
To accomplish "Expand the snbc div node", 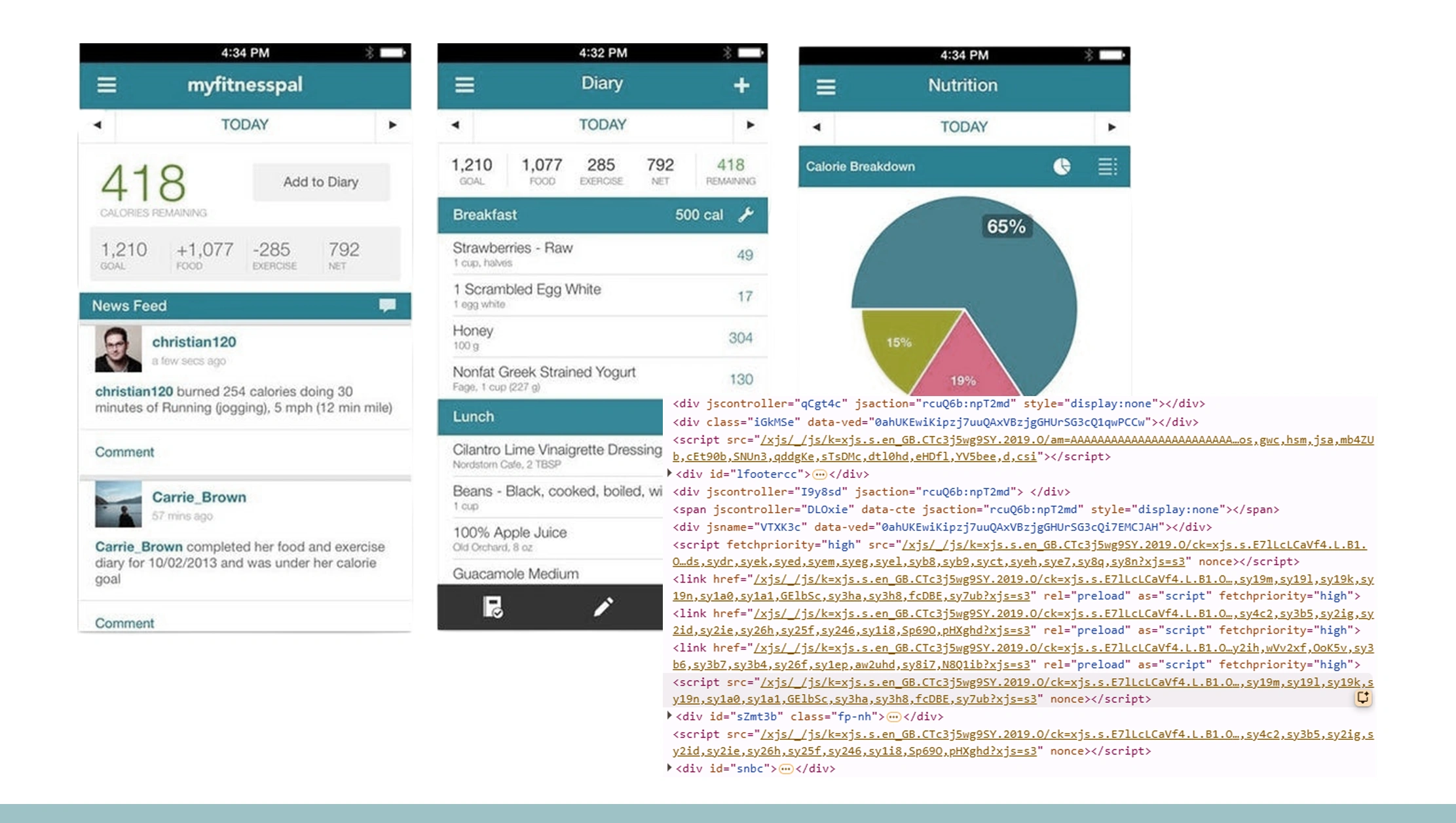I will point(669,769).
